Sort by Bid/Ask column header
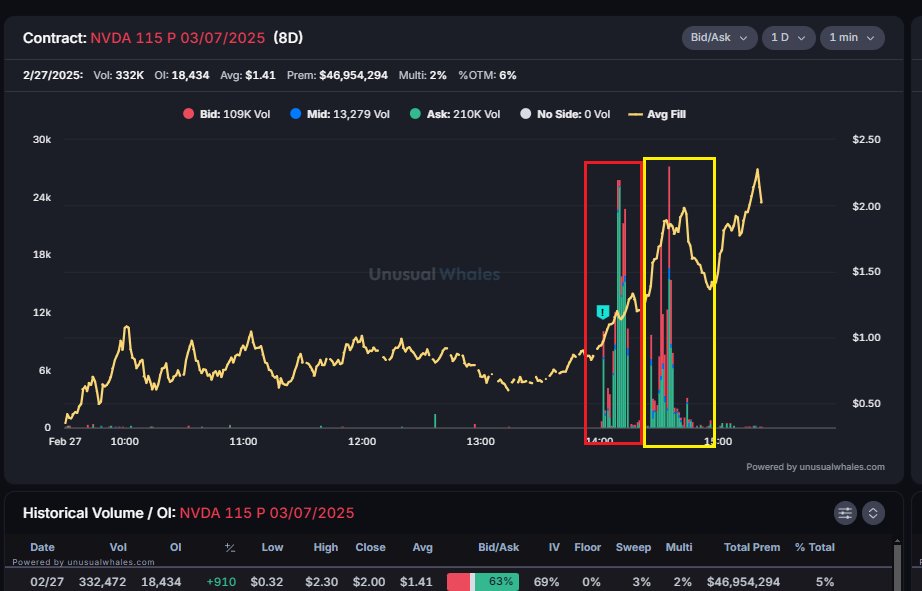 tap(499, 547)
